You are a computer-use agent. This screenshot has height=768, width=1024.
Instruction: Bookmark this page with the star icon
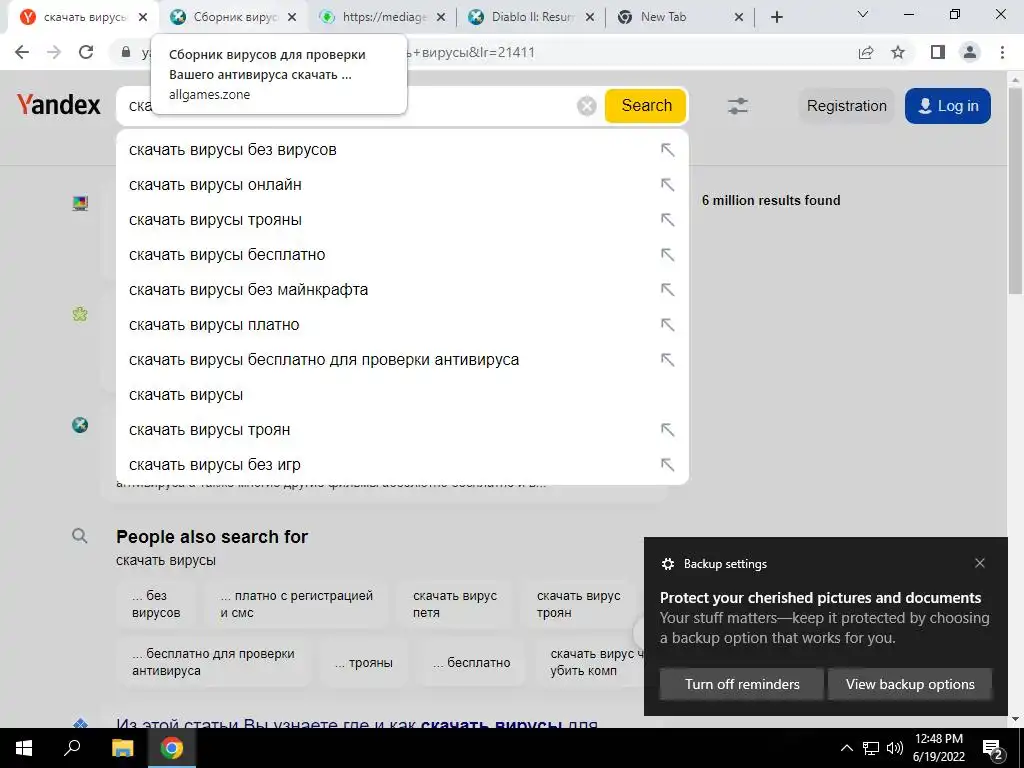(x=898, y=52)
